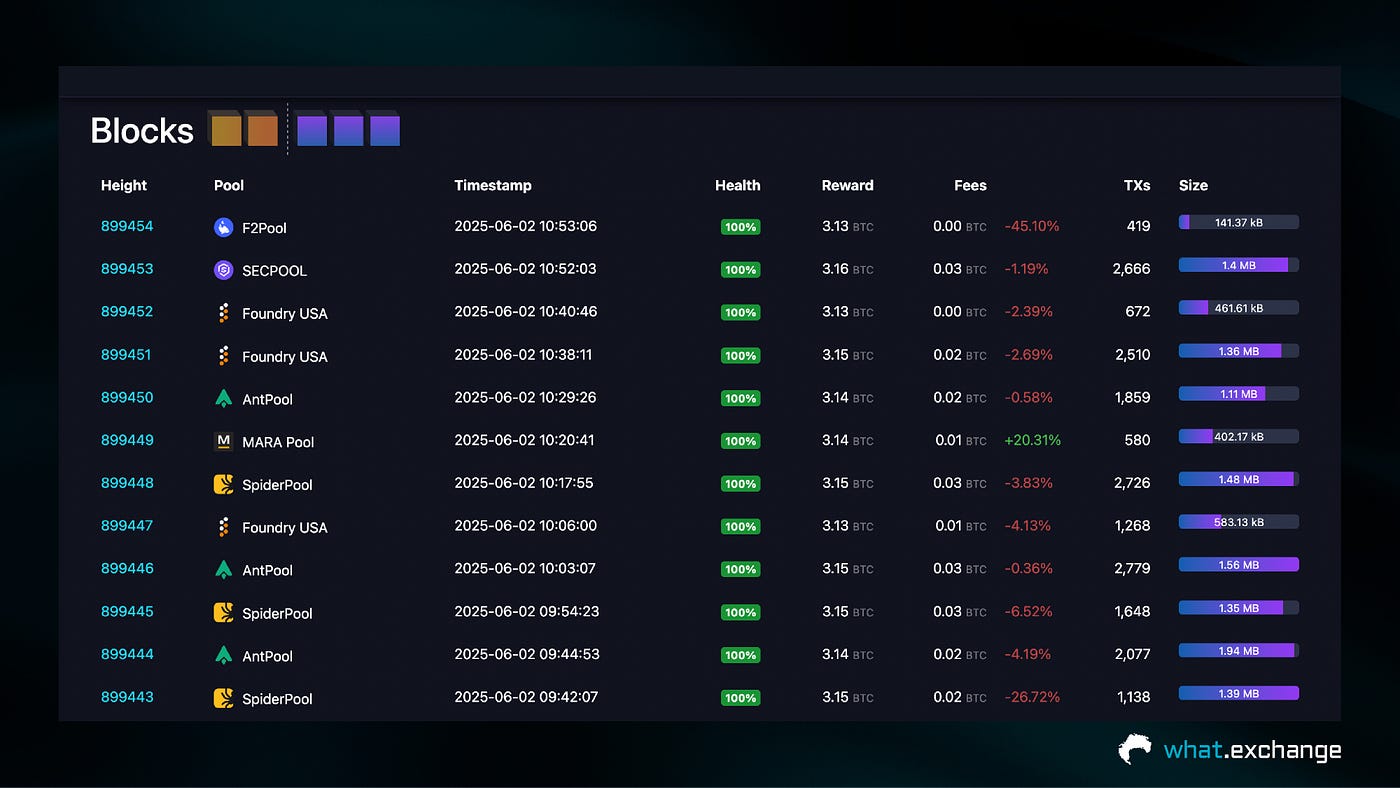Open block height 899453

coord(127,269)
